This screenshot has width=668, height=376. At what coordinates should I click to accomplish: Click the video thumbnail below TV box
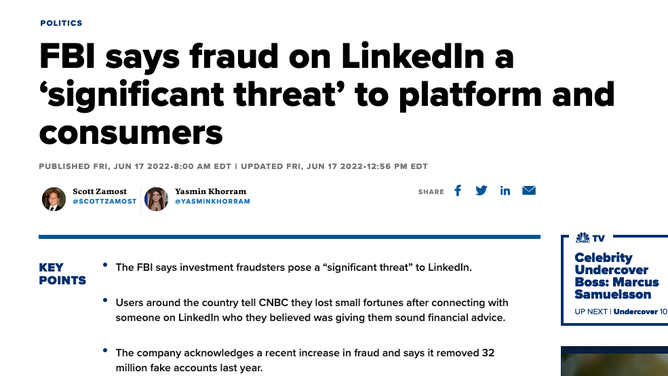614,361
